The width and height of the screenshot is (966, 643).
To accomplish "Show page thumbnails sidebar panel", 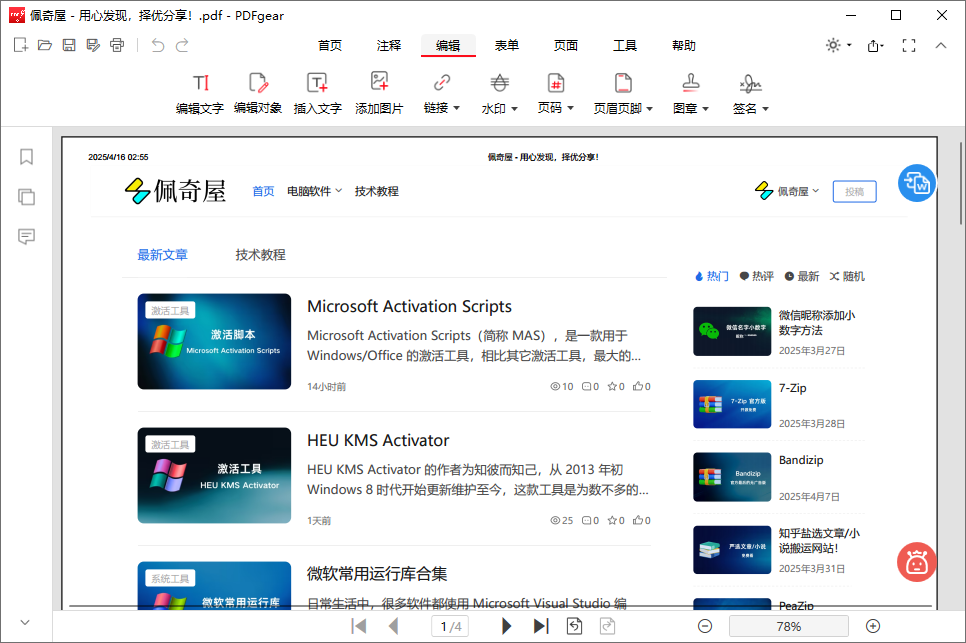I will point(26,197).
